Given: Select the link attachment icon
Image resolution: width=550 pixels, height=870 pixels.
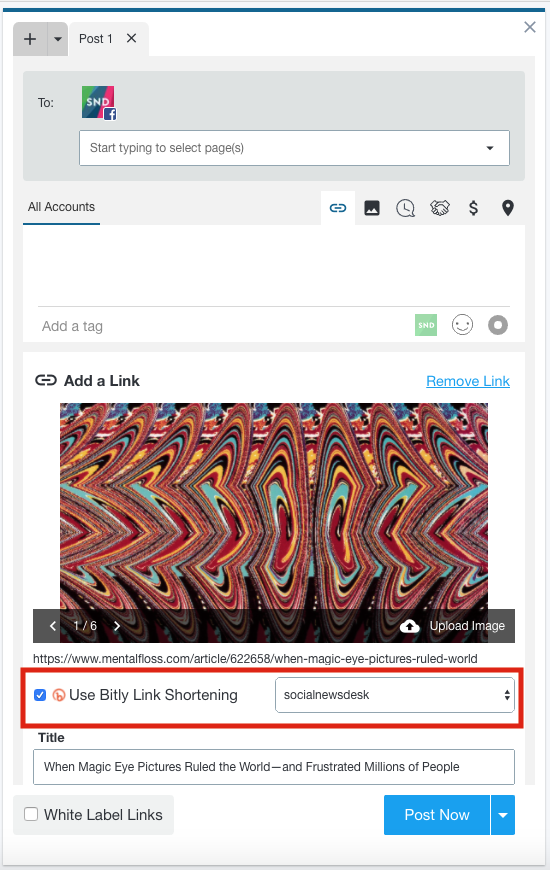Looking at the screenshot, I should tap(338, 208).
